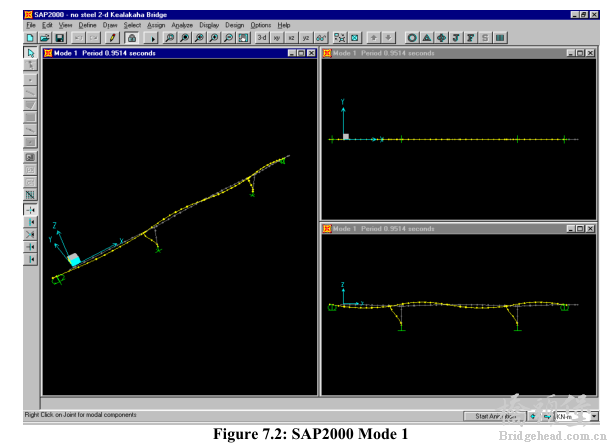Click the Restore Full View magnifier icon
The width and height of the screenshot is (614, 448).
click(184, 38)
